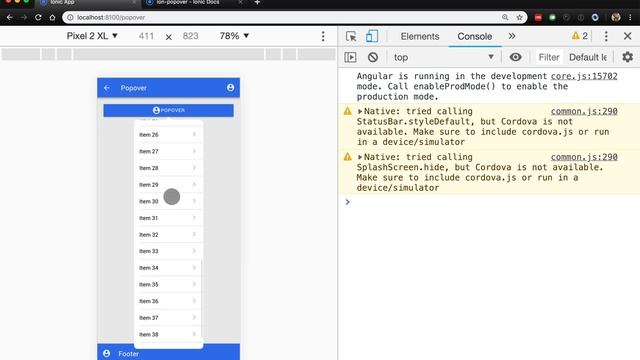This screenshot has width=640, height=360.
Task: Open more device toolbar options
Action: pos(323,36)
